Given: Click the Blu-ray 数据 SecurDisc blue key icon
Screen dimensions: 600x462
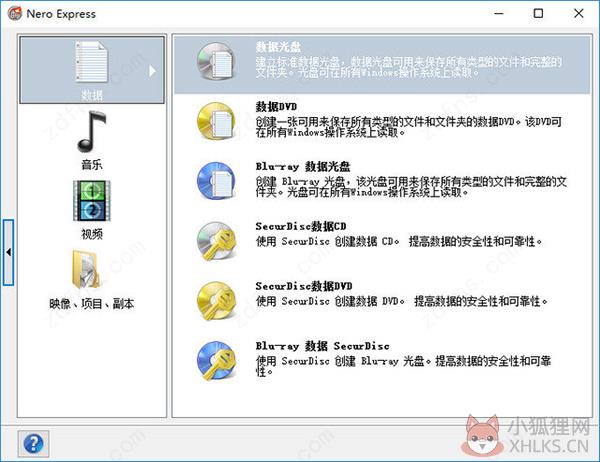Looking at the screenshot, I should pyautogui.click(x=216, y=361).
